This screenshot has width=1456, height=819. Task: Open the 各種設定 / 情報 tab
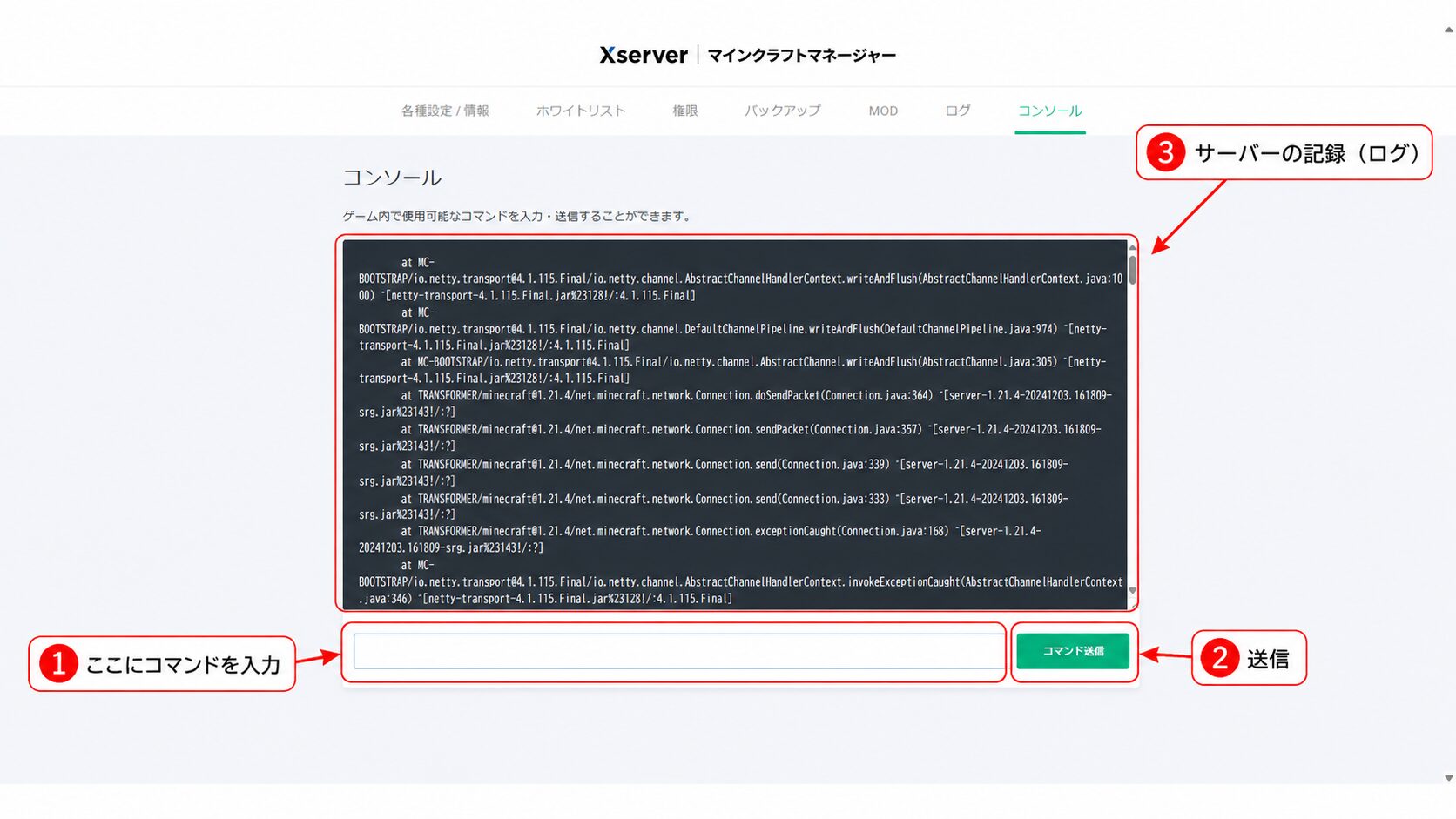click(x=445, y=111)
